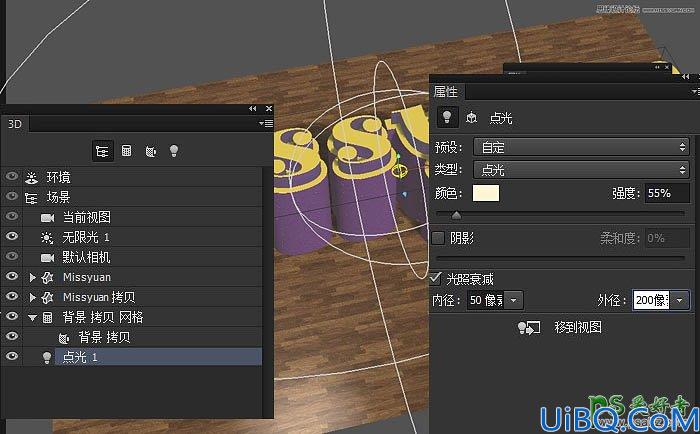
Task: Click the 强度 intensity slider handle
Action: [x=456, y=216]
